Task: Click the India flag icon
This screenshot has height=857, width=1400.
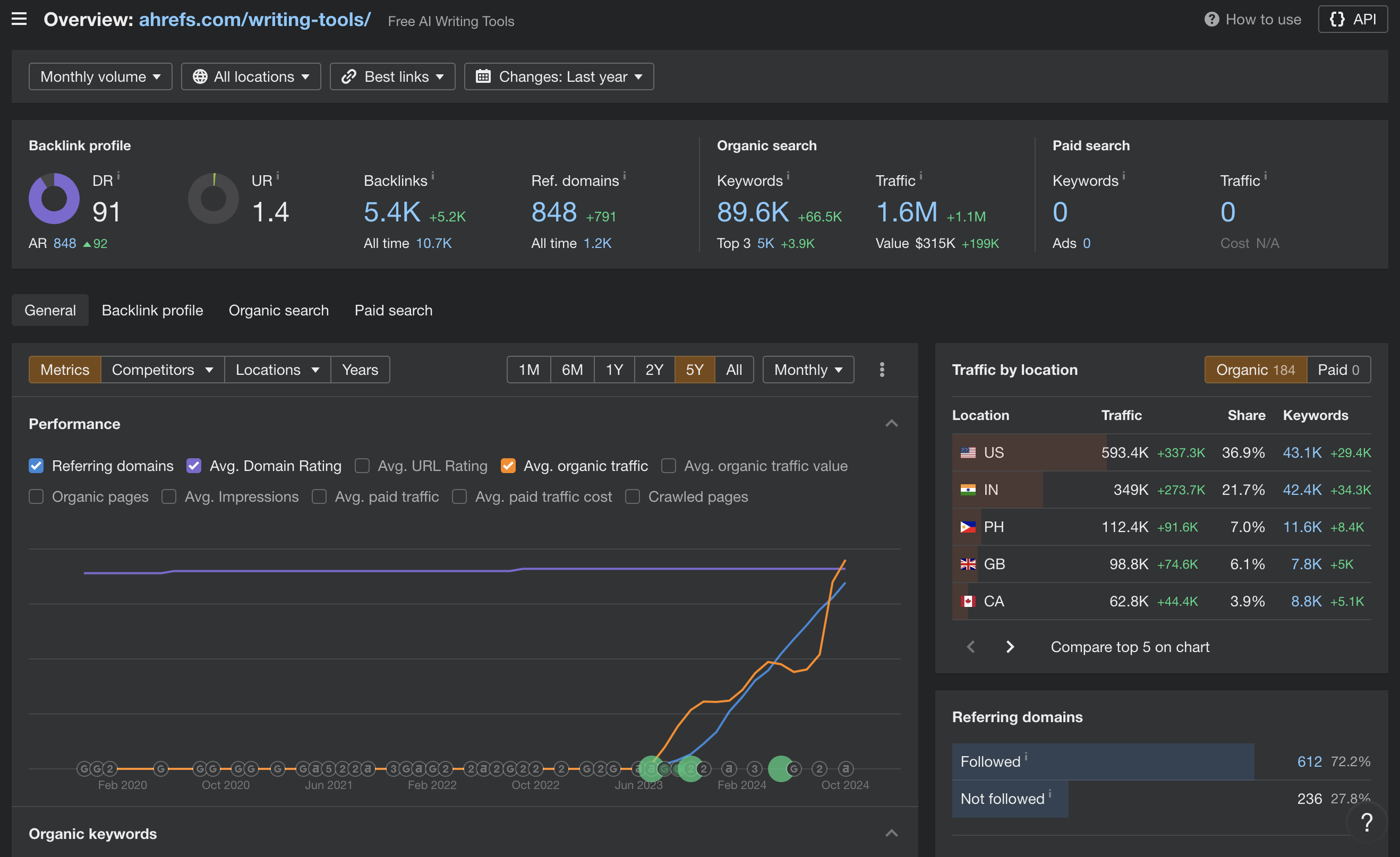Action: (x=968, y=490)
